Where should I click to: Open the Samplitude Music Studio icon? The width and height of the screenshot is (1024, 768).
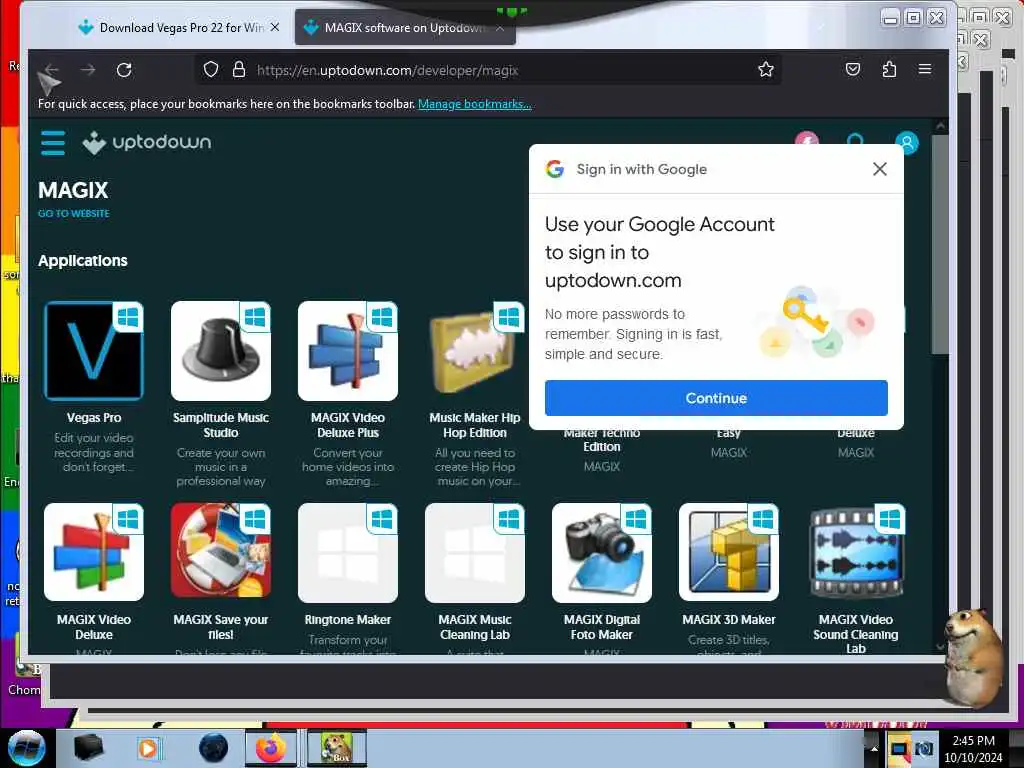(221, 351)
